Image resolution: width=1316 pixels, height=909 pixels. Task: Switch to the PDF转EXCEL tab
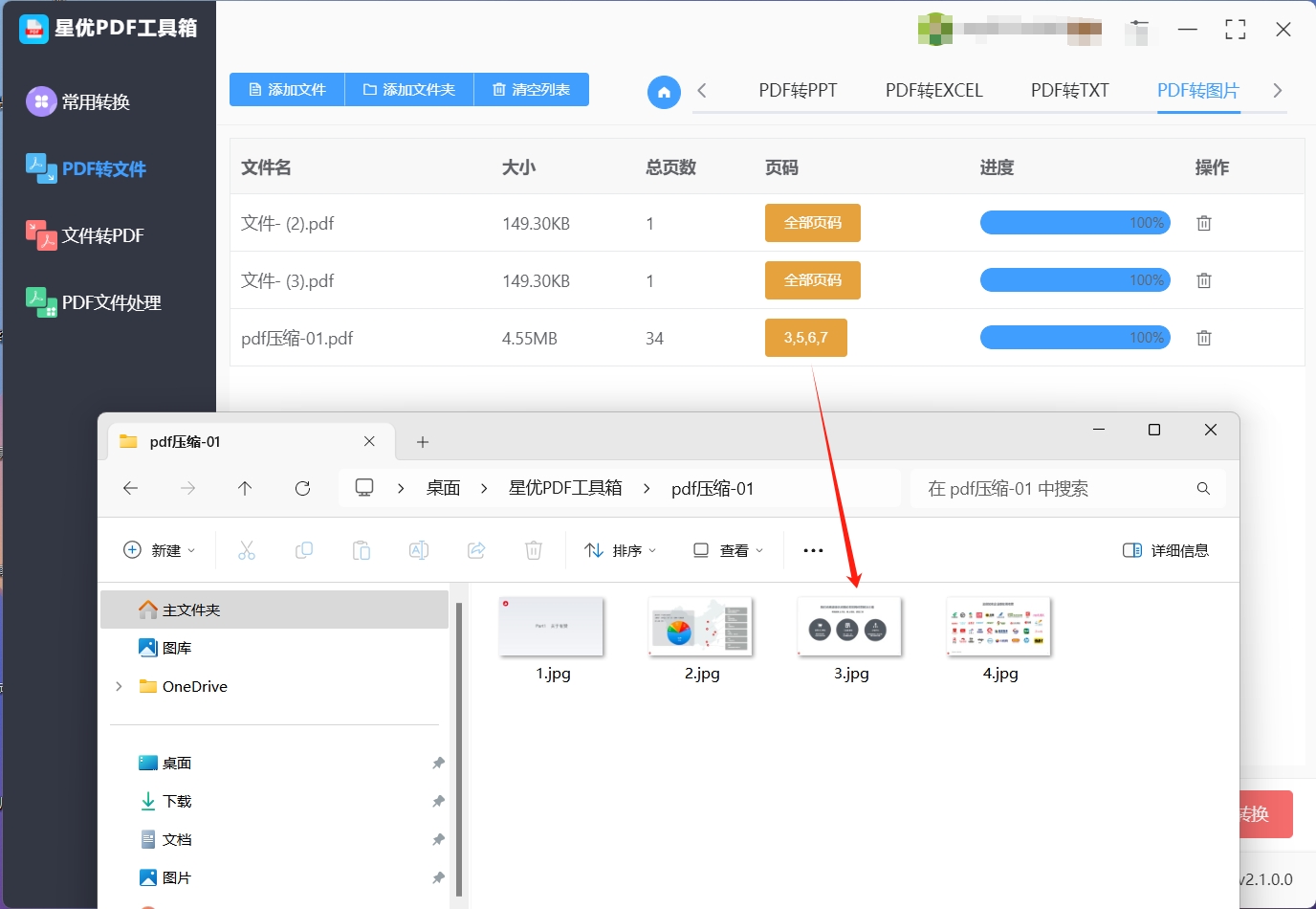933,90
